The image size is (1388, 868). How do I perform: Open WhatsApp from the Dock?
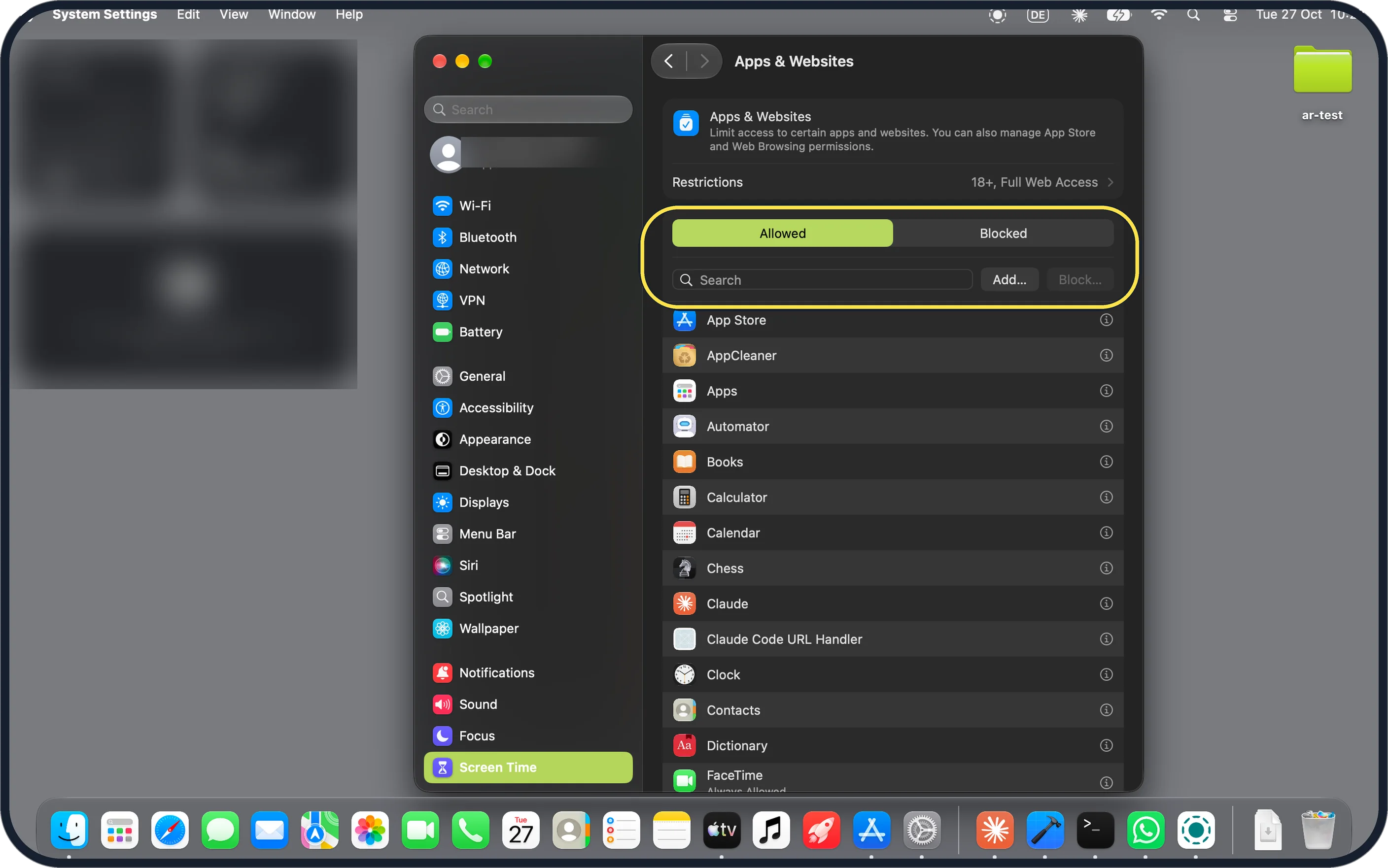tap(1145, 830)
